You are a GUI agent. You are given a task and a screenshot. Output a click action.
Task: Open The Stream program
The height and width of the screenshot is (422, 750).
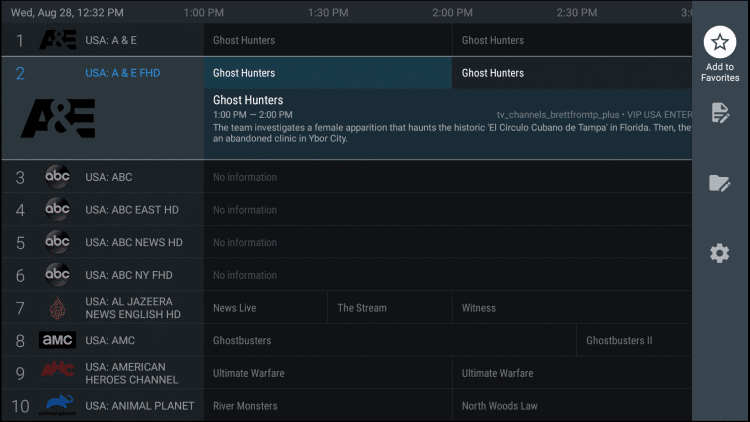(x=390, y=308)
